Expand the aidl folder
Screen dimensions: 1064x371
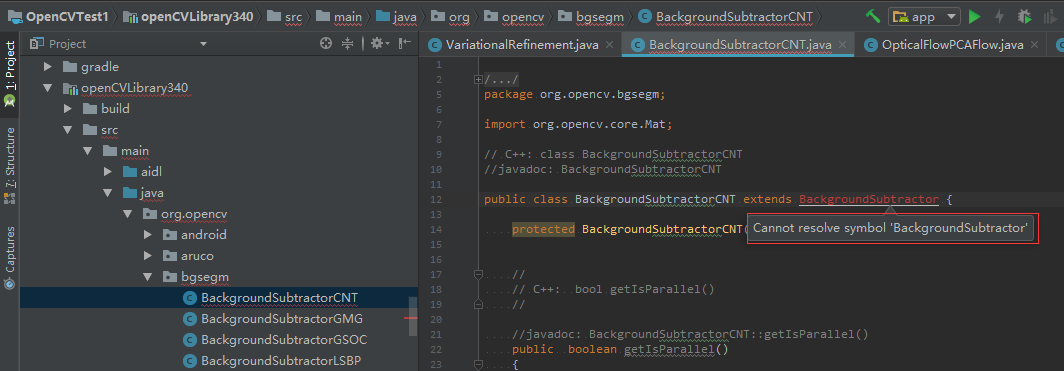(108, 172)
